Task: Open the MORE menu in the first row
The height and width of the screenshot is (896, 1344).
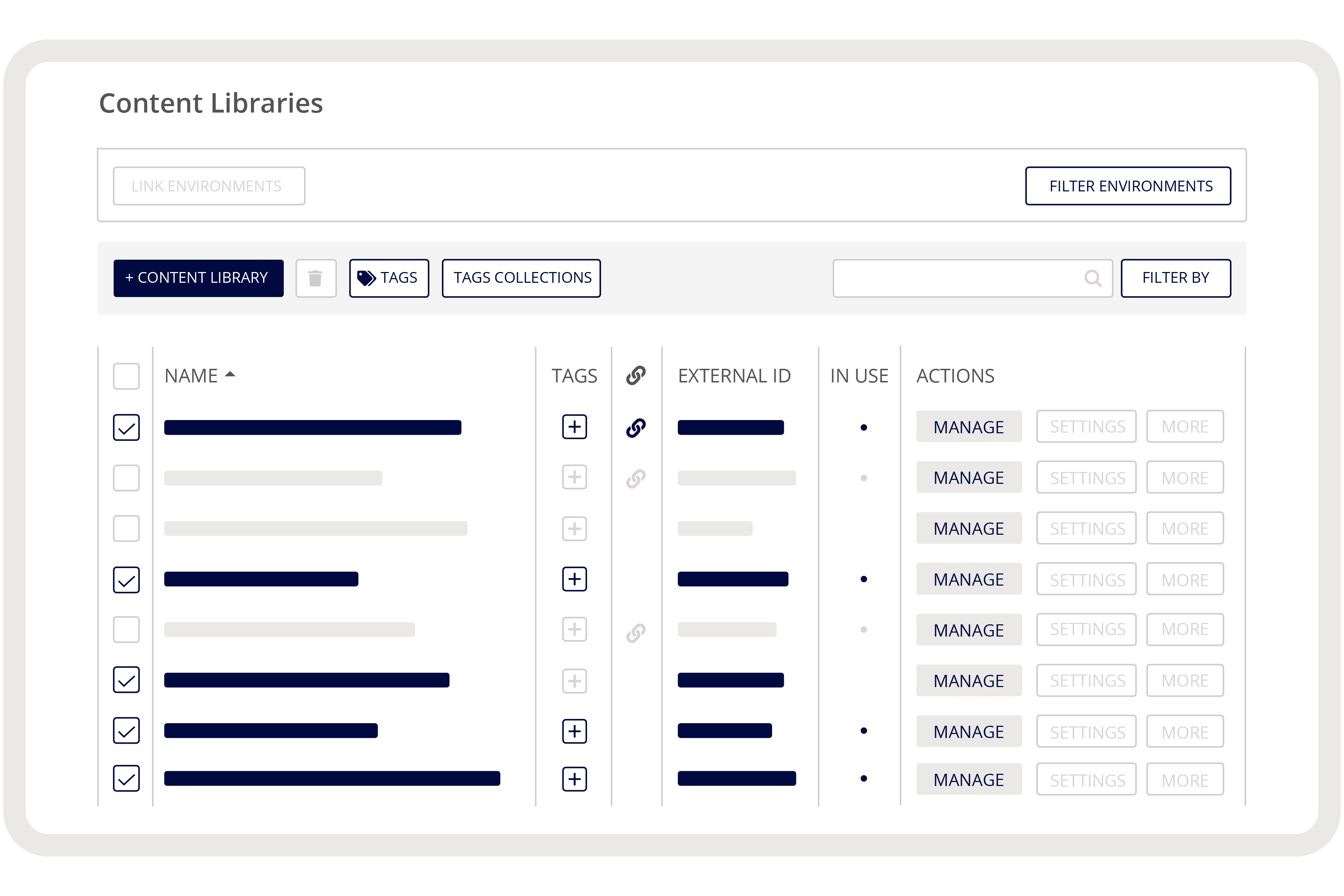Action: click(x=1185, y=426)
